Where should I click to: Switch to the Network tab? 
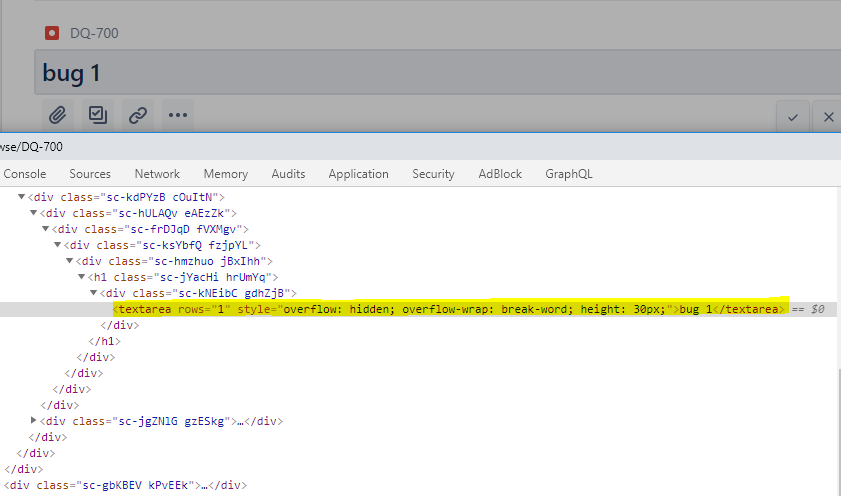click(157, 174)
